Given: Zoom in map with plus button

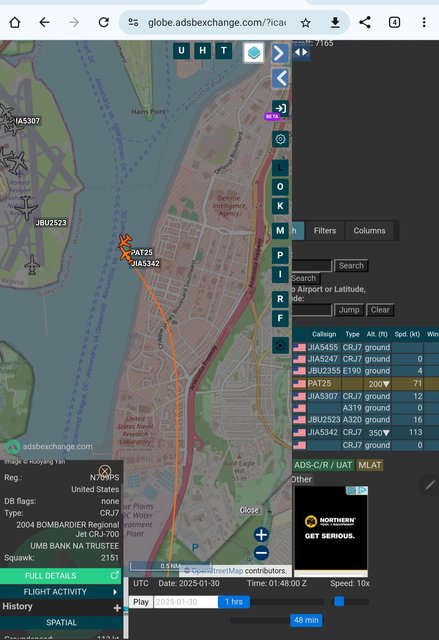Looking at the screenshot, I should pos(262,534).
